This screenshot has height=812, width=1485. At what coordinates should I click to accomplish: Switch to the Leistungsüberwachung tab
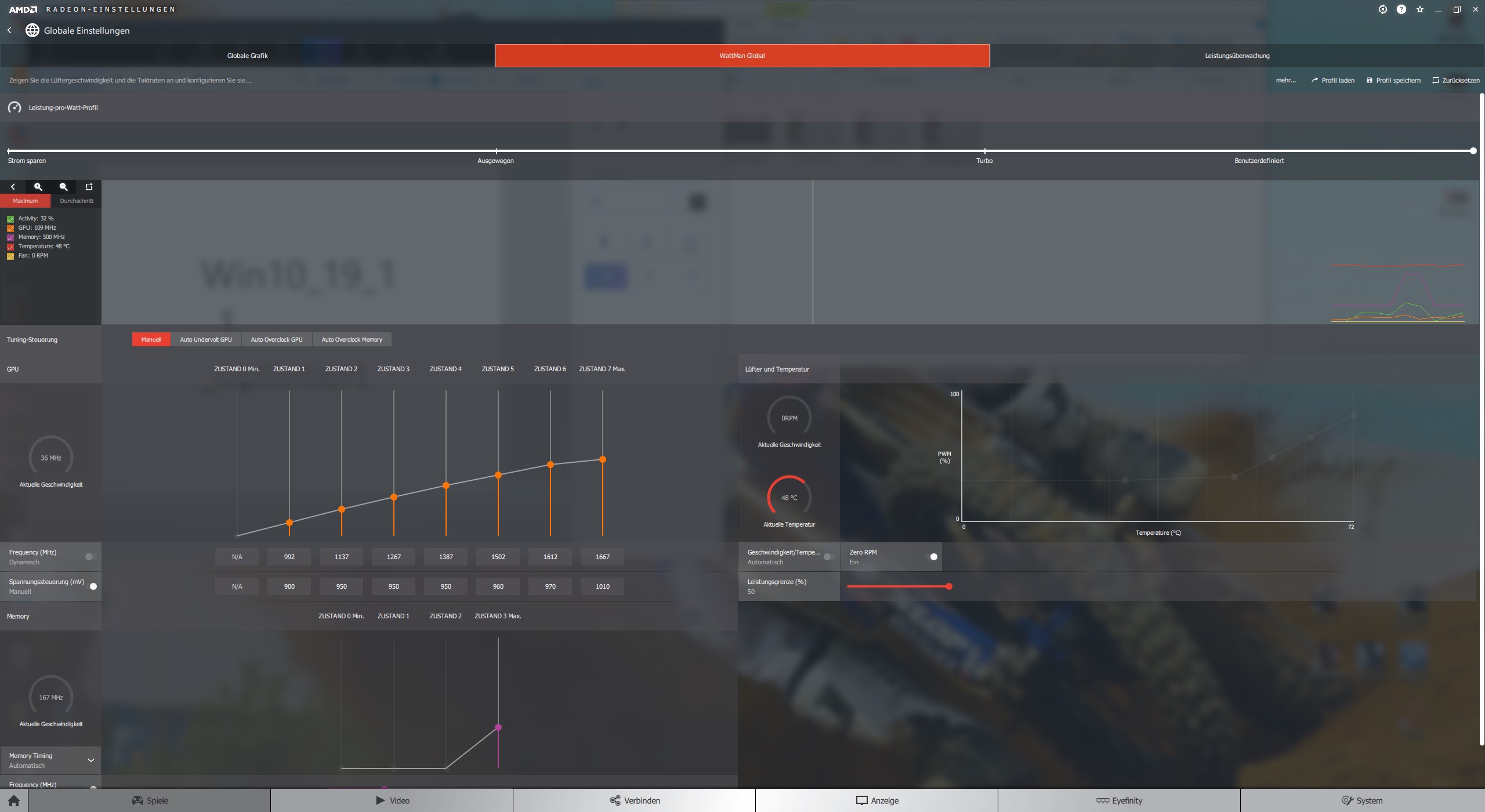1237,56
